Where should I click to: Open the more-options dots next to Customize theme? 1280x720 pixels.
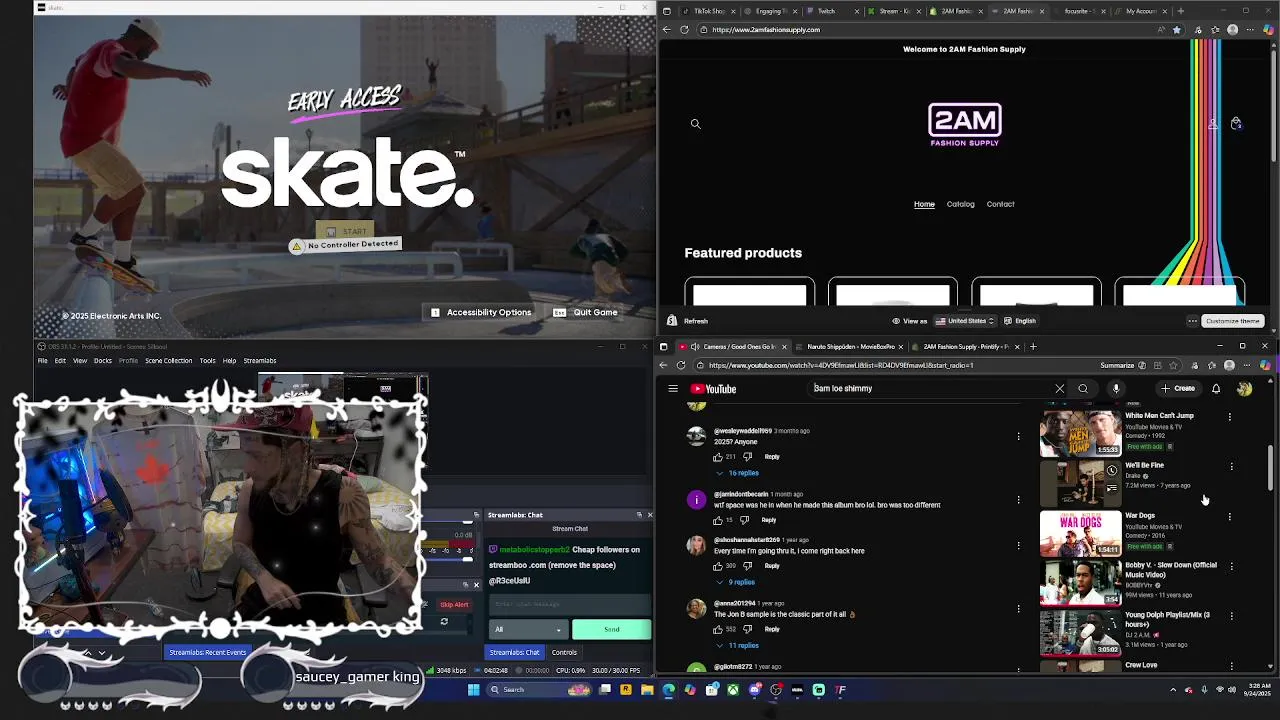coord(1192,321)
